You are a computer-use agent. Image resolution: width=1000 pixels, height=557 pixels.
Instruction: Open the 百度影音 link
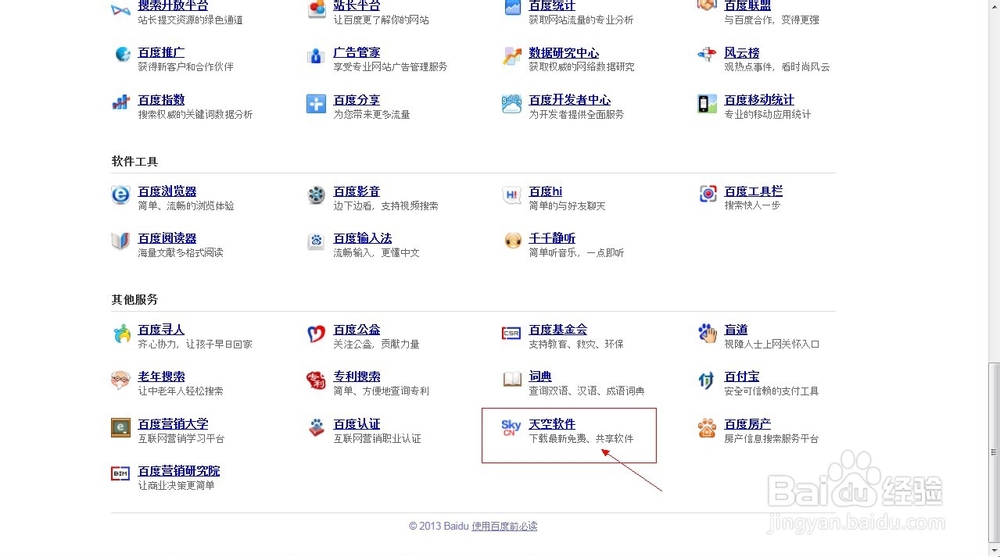coord(357,191)
